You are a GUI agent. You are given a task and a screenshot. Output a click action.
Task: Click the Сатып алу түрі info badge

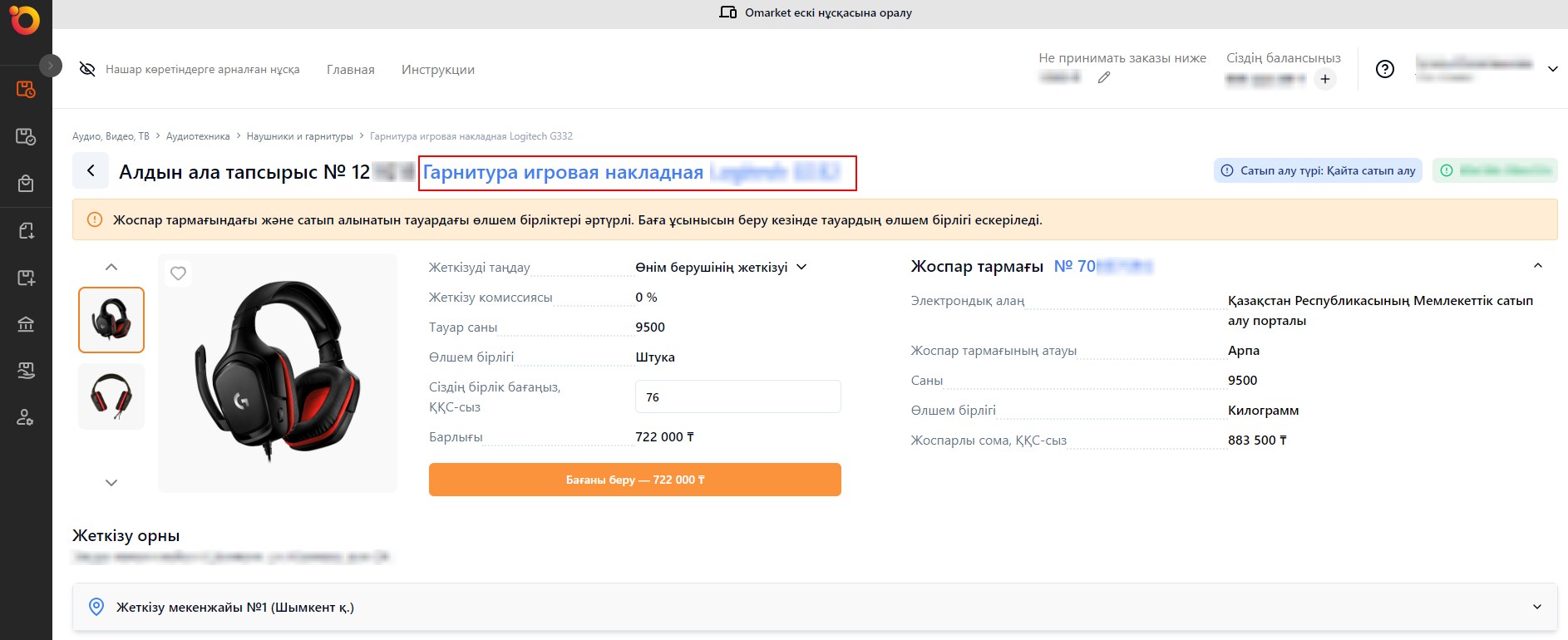tap(1318, 170)
